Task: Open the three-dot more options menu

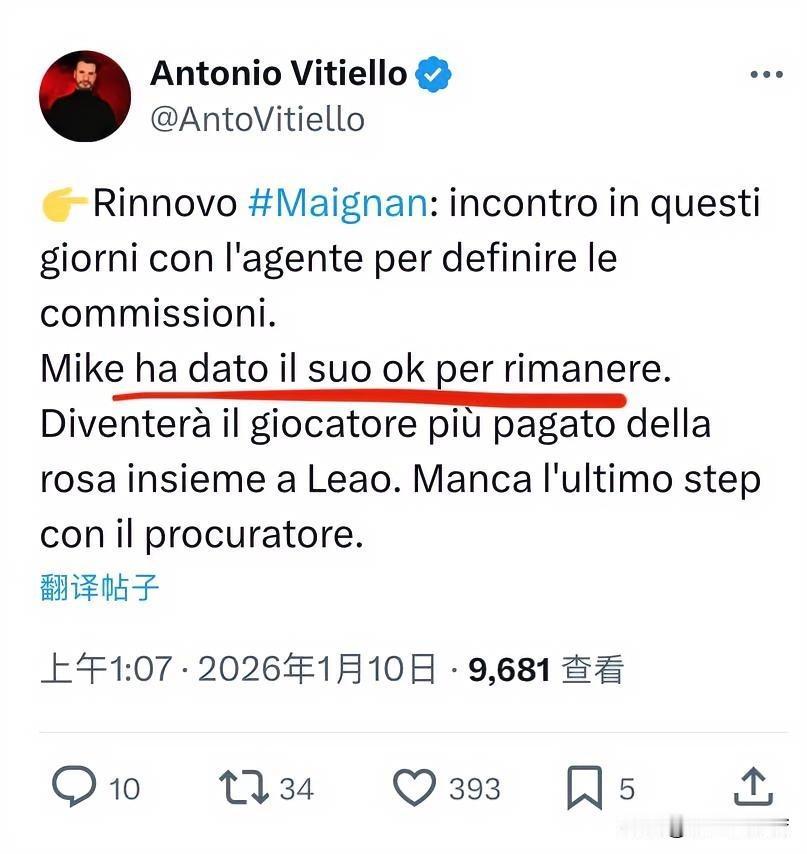Action: tap(766, 74)
